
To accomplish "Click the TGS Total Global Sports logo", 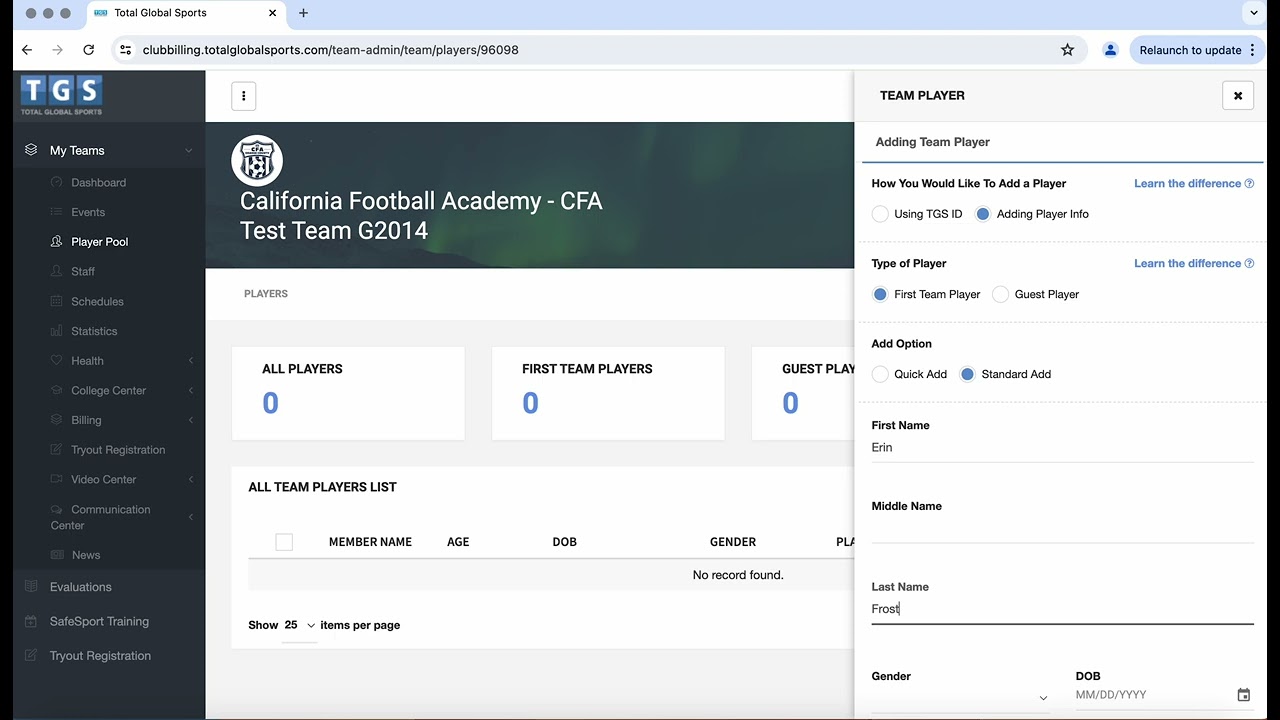I will [x=61, y=96].
